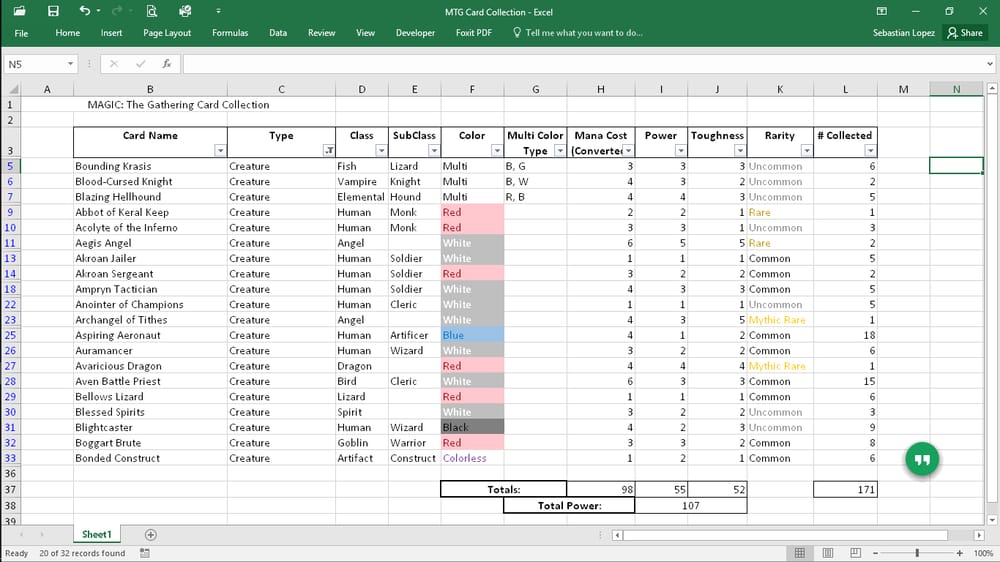
Task: Open the Type column filter dropdown
Action: point(328,151)
